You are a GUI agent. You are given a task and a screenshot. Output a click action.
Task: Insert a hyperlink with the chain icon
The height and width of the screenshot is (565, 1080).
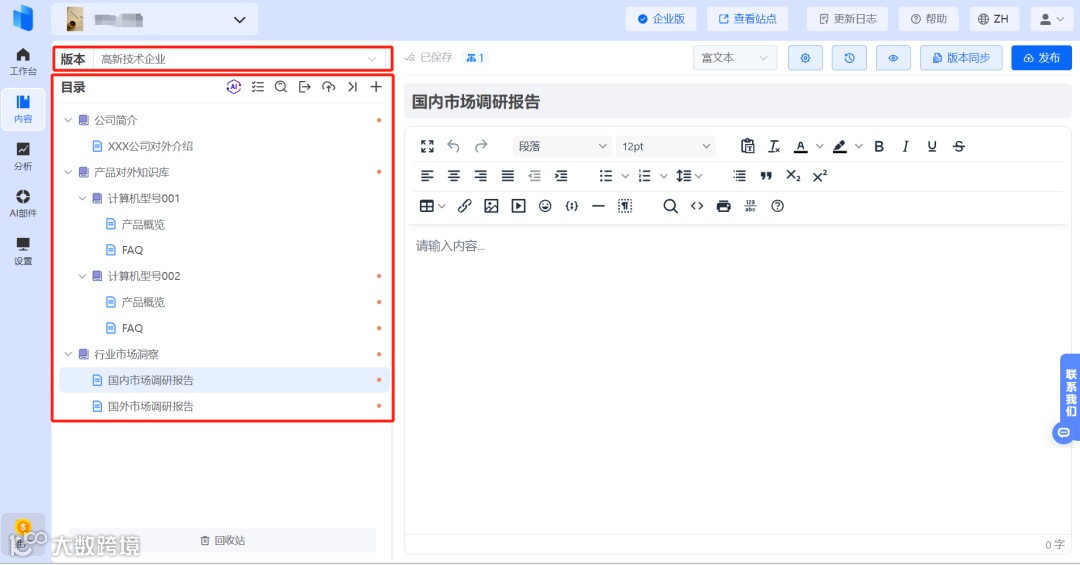(464, 206)
